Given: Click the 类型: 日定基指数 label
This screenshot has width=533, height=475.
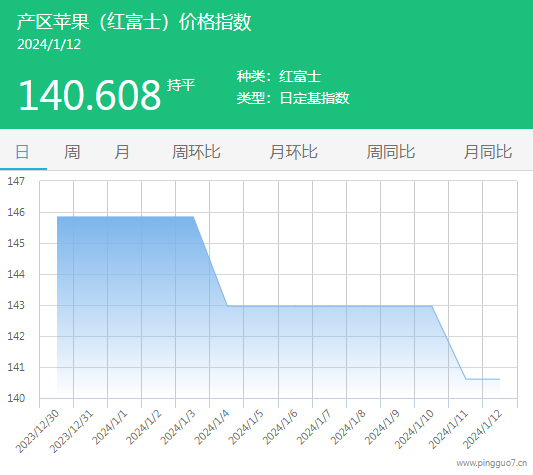Looking at the screenshot, I should 293,98.
